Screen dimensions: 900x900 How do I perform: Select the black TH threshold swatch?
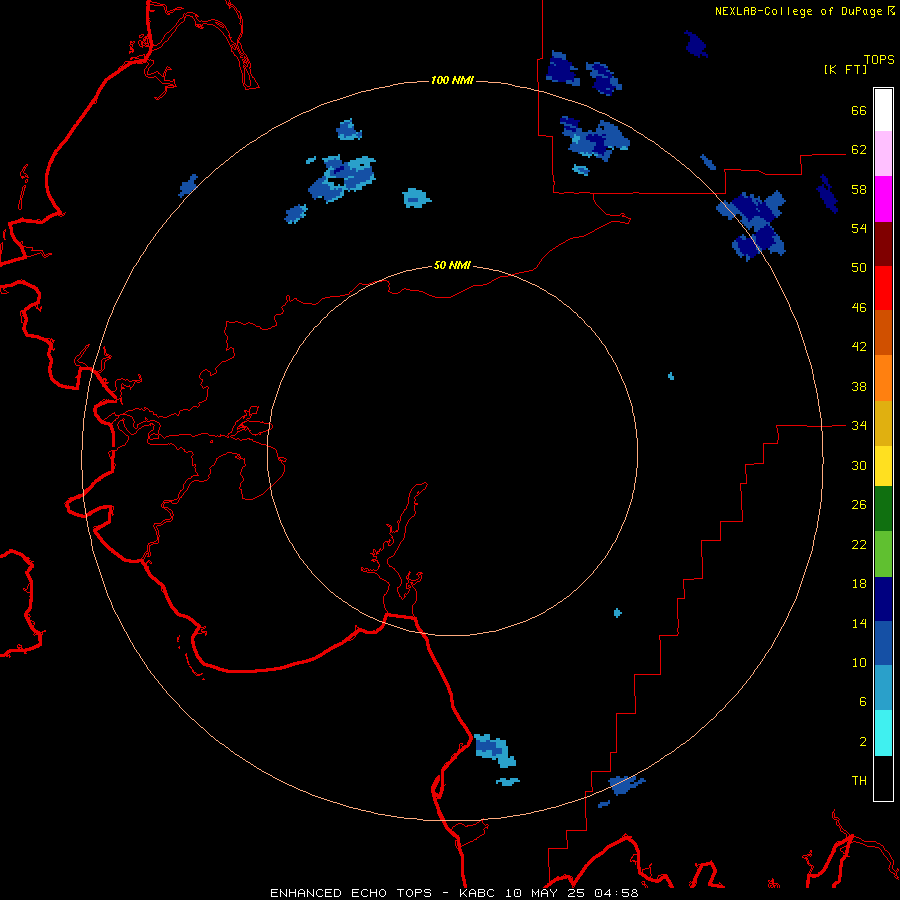tap(883, 778)
